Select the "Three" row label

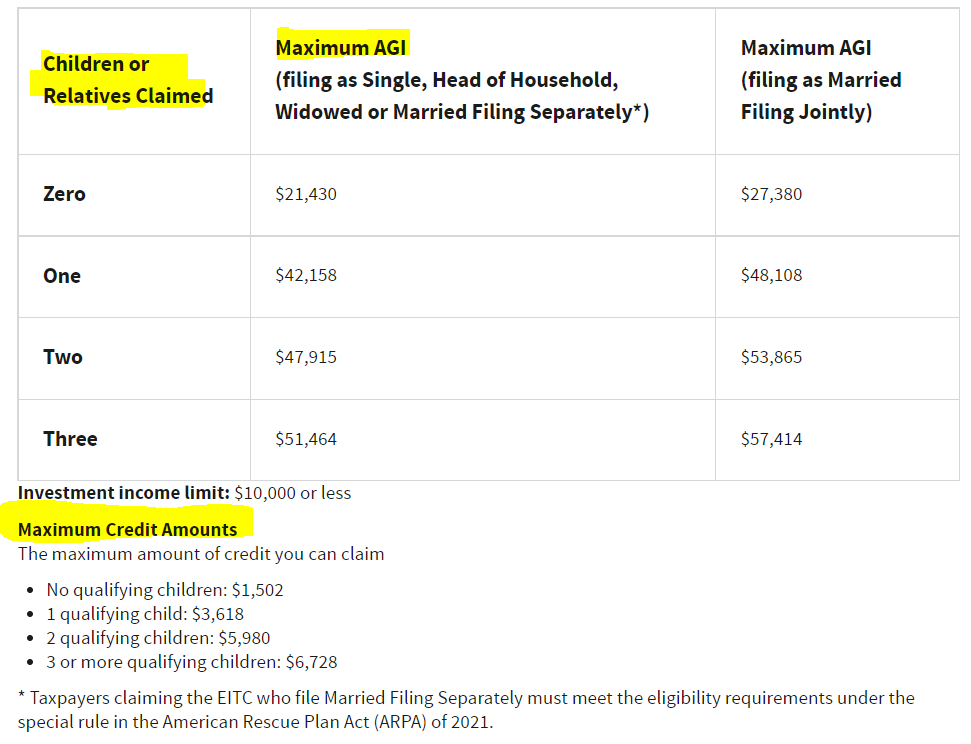(x=70, y=439)
